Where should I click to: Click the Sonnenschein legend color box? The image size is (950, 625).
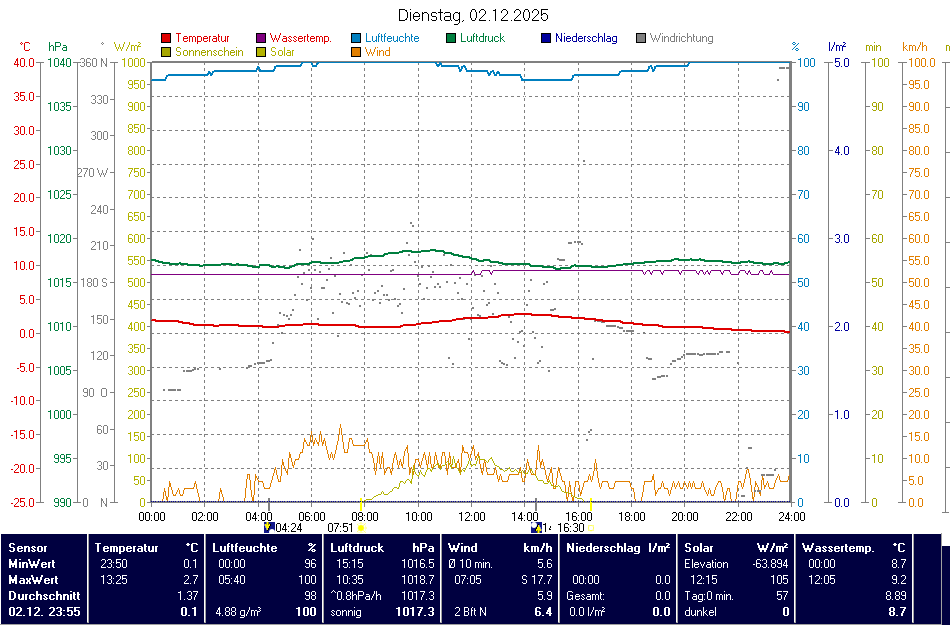(165, 52)
